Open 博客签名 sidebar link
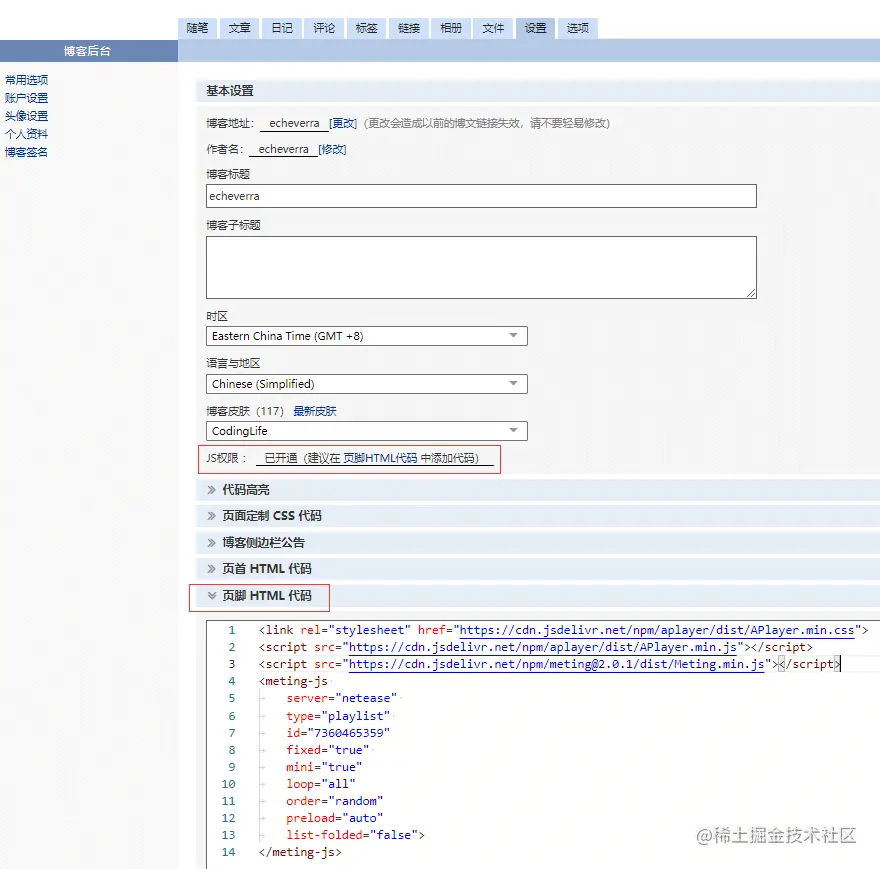The image size is (880, 869). pyautogui.click(x=26, y=152)
